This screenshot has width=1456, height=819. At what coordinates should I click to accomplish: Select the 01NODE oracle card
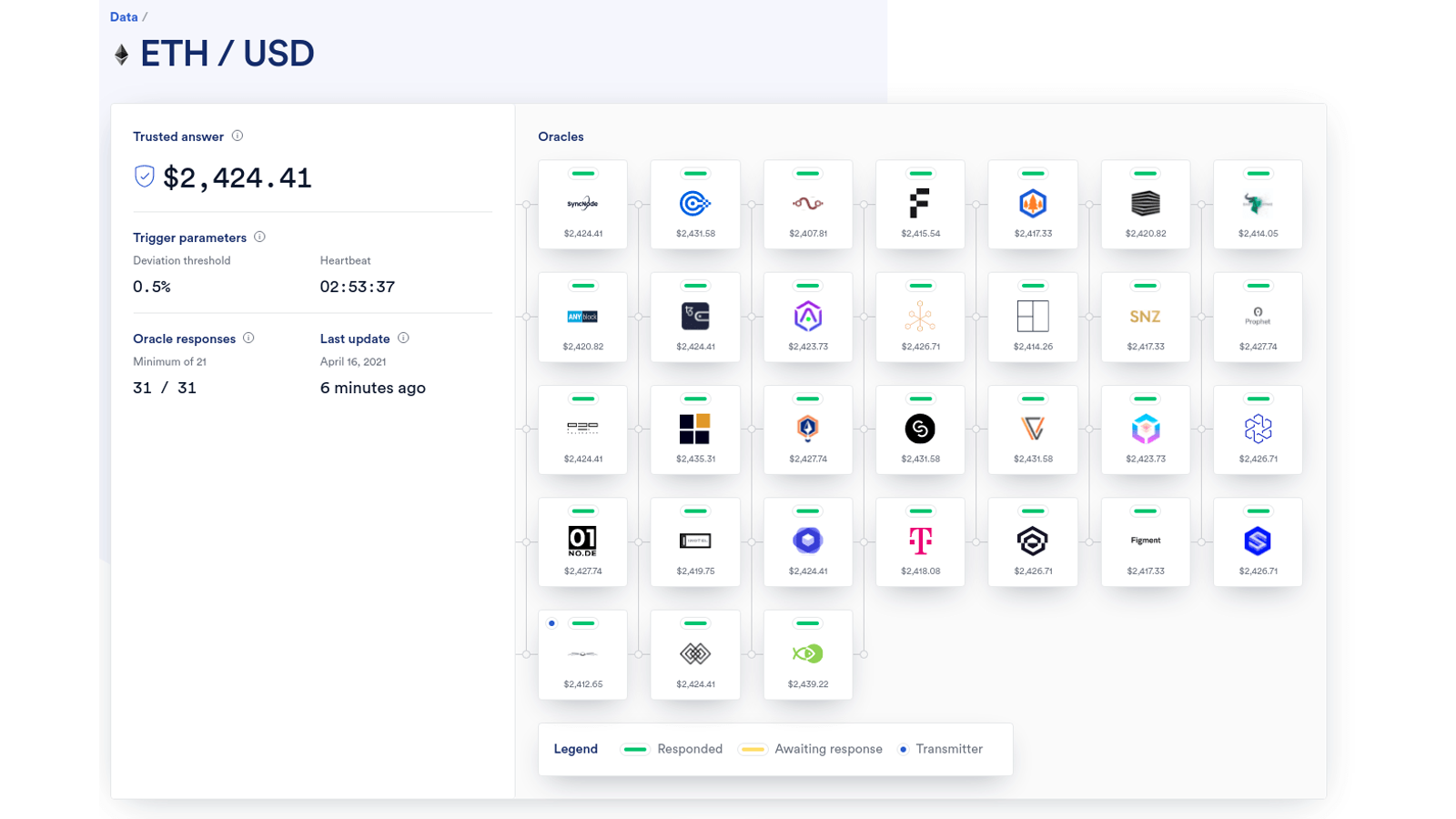582,542
